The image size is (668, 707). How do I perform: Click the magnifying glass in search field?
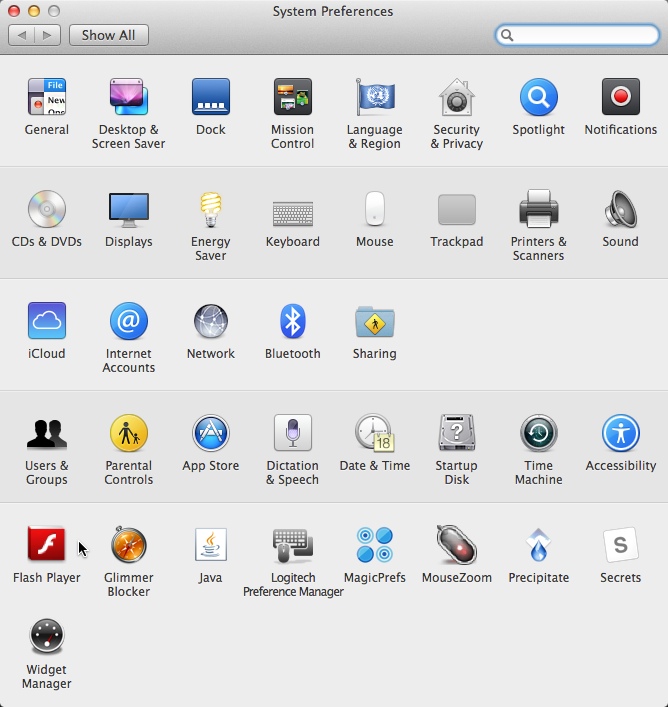tap(507, 35)
